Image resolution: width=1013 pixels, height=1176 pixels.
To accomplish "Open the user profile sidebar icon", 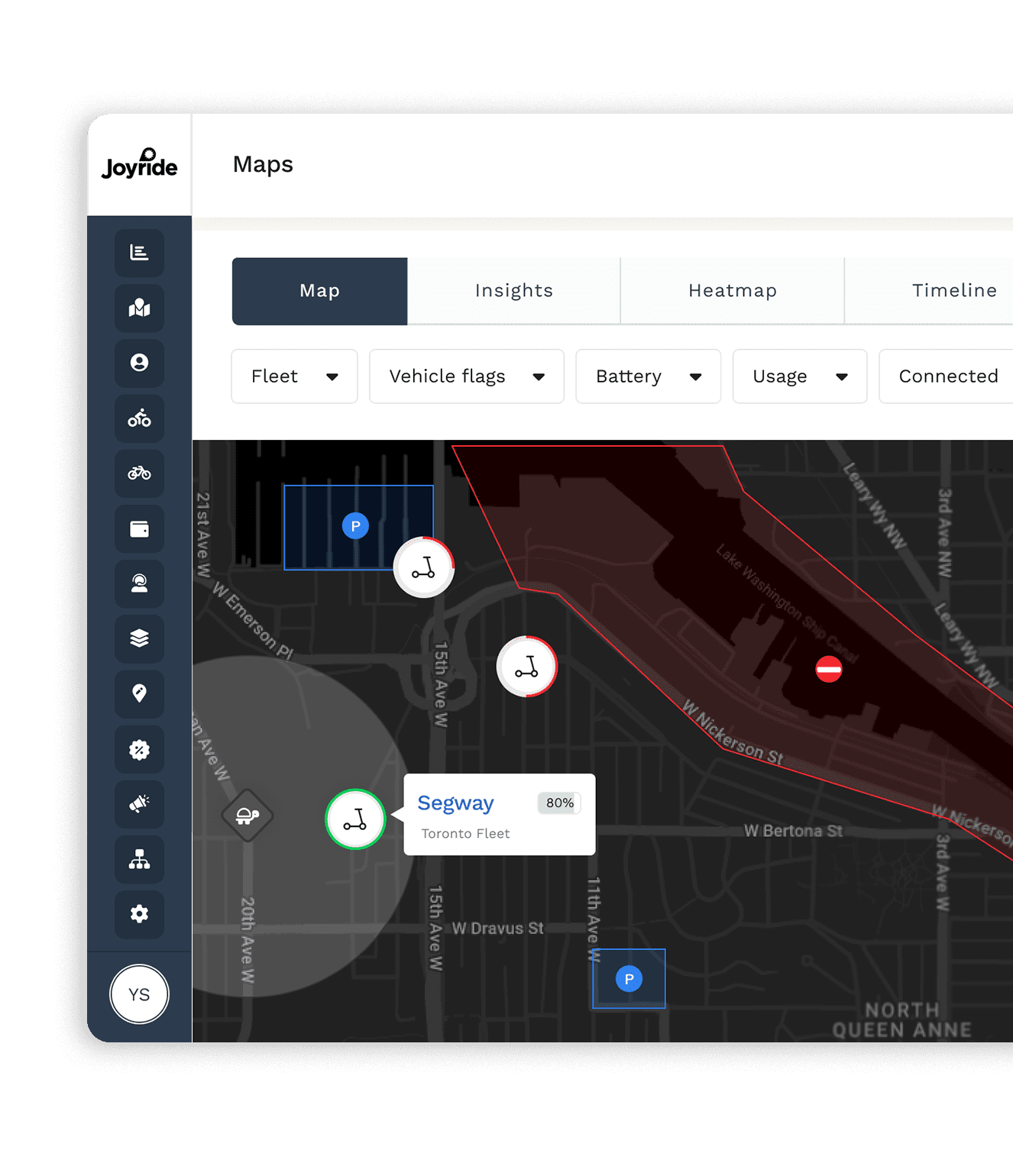I will (x=139, y=363).
